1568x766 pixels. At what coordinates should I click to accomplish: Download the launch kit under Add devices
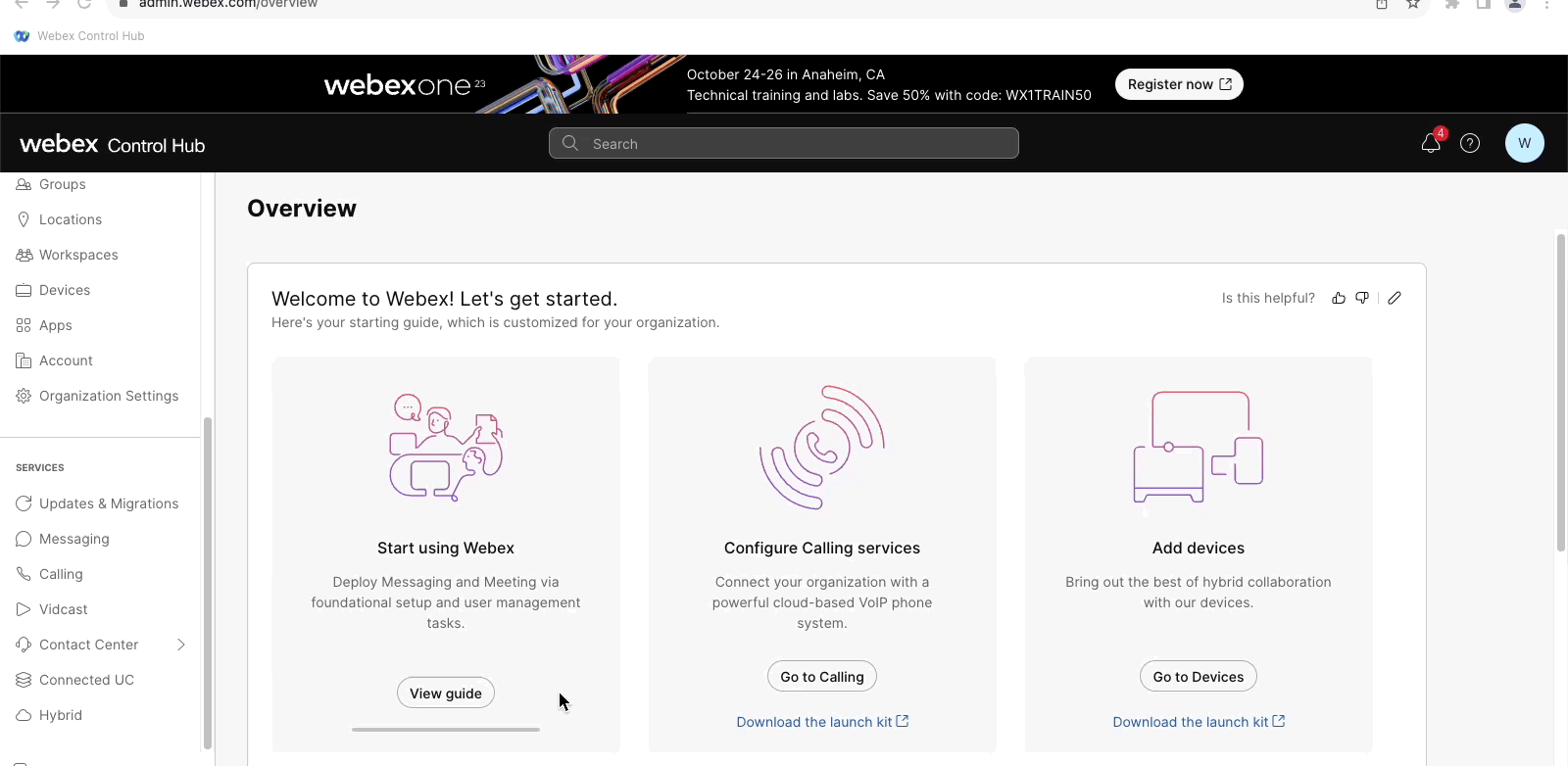tap(1199, 722)
